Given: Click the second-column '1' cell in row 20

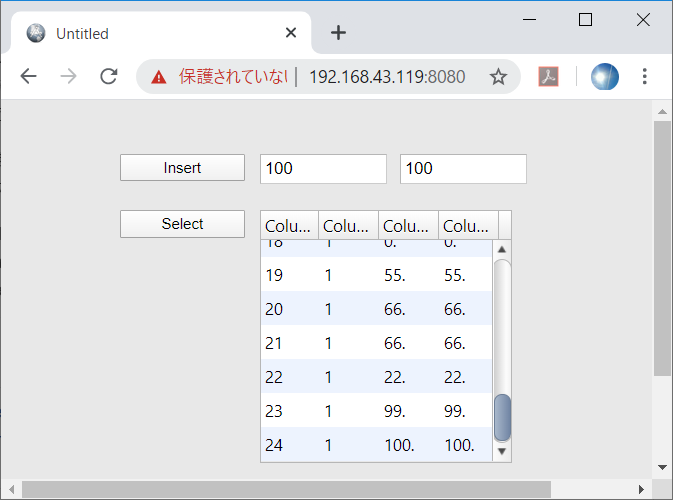Looking at the screenshot, I should pyautogui.click(x=328, y=309).
